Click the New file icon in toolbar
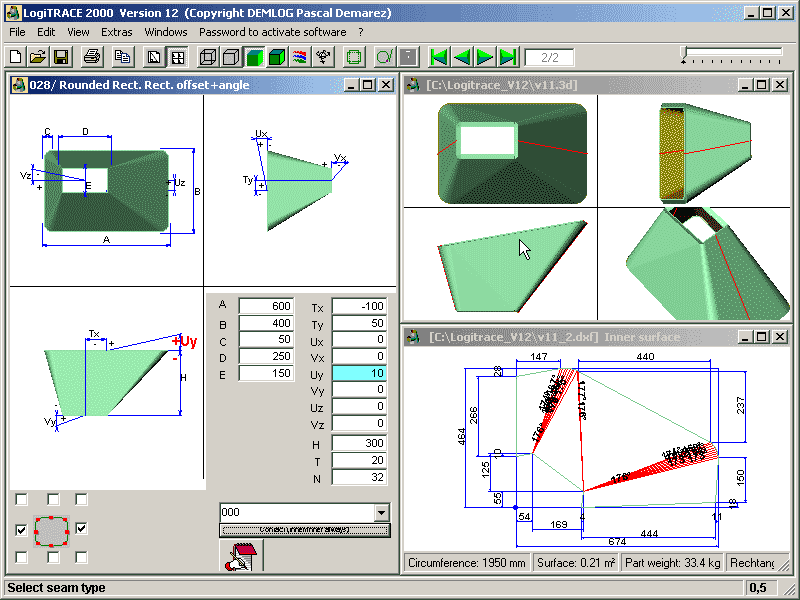Screen dimensions: 800x600 (16, 57)
